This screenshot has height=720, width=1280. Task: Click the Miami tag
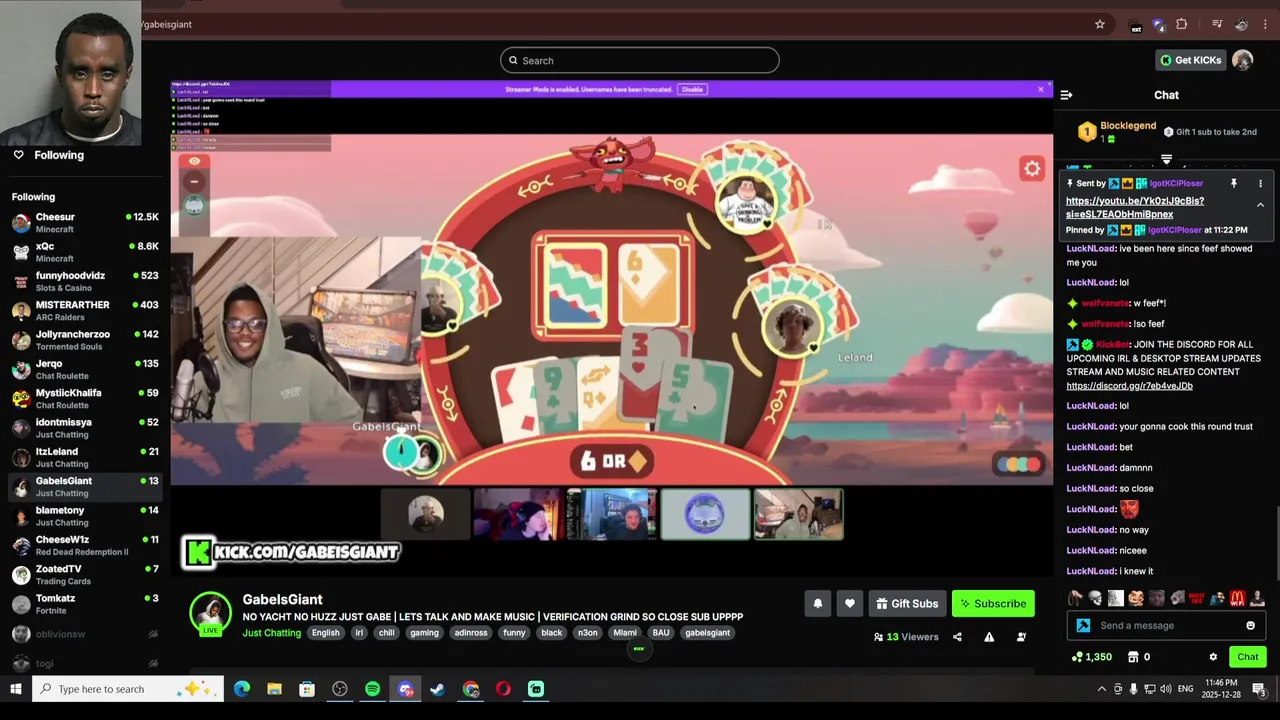(625, 633)
